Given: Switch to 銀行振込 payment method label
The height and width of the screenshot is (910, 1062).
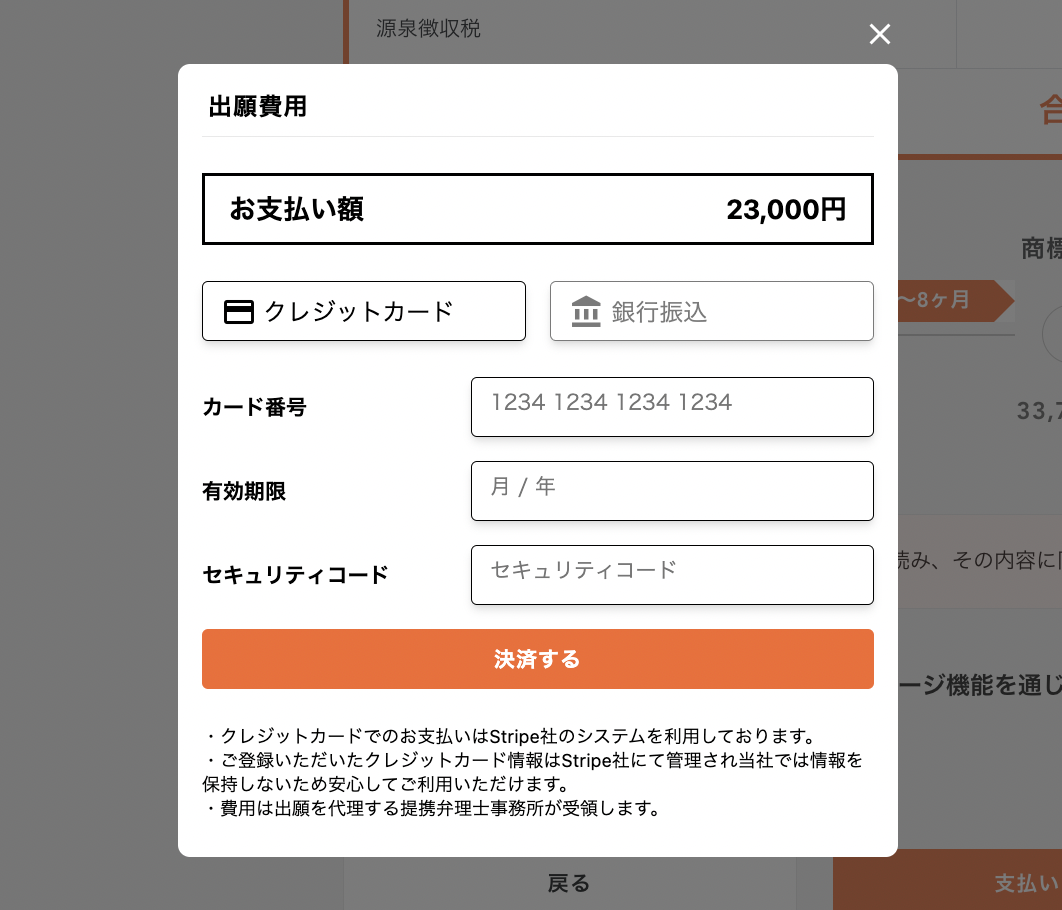Looking at the screenshot, I should (659, 312).
